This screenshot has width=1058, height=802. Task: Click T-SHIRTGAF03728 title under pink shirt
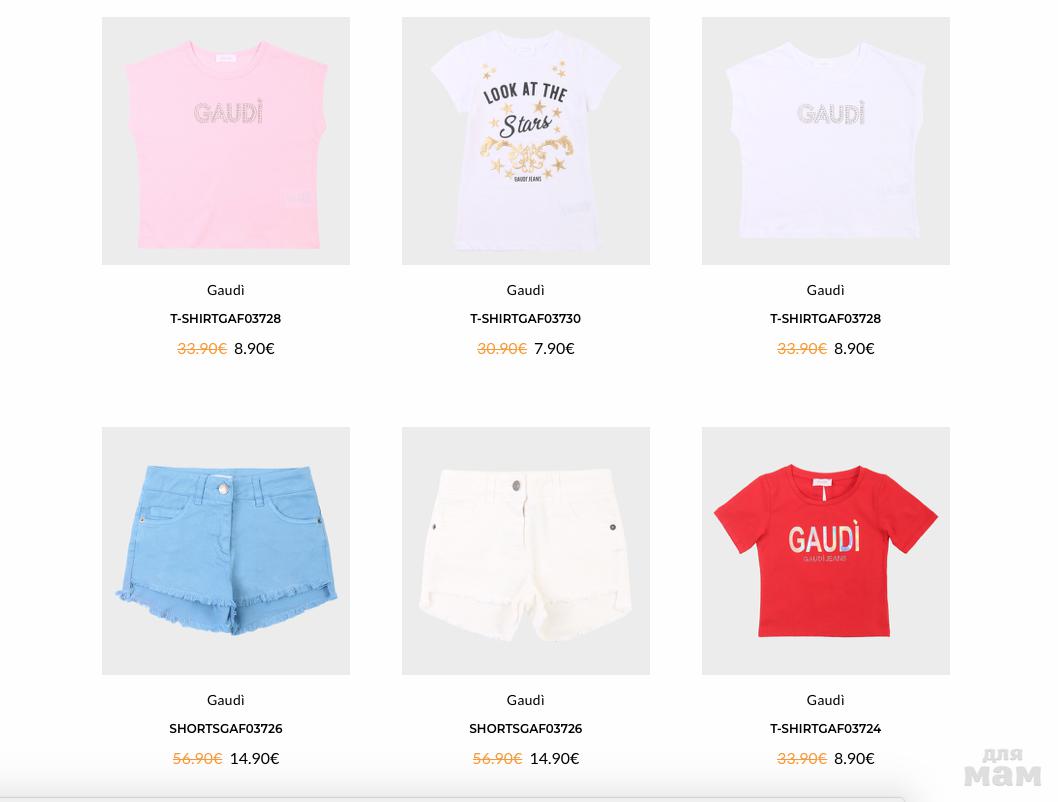pyautogui.click(x=225, y=318)
